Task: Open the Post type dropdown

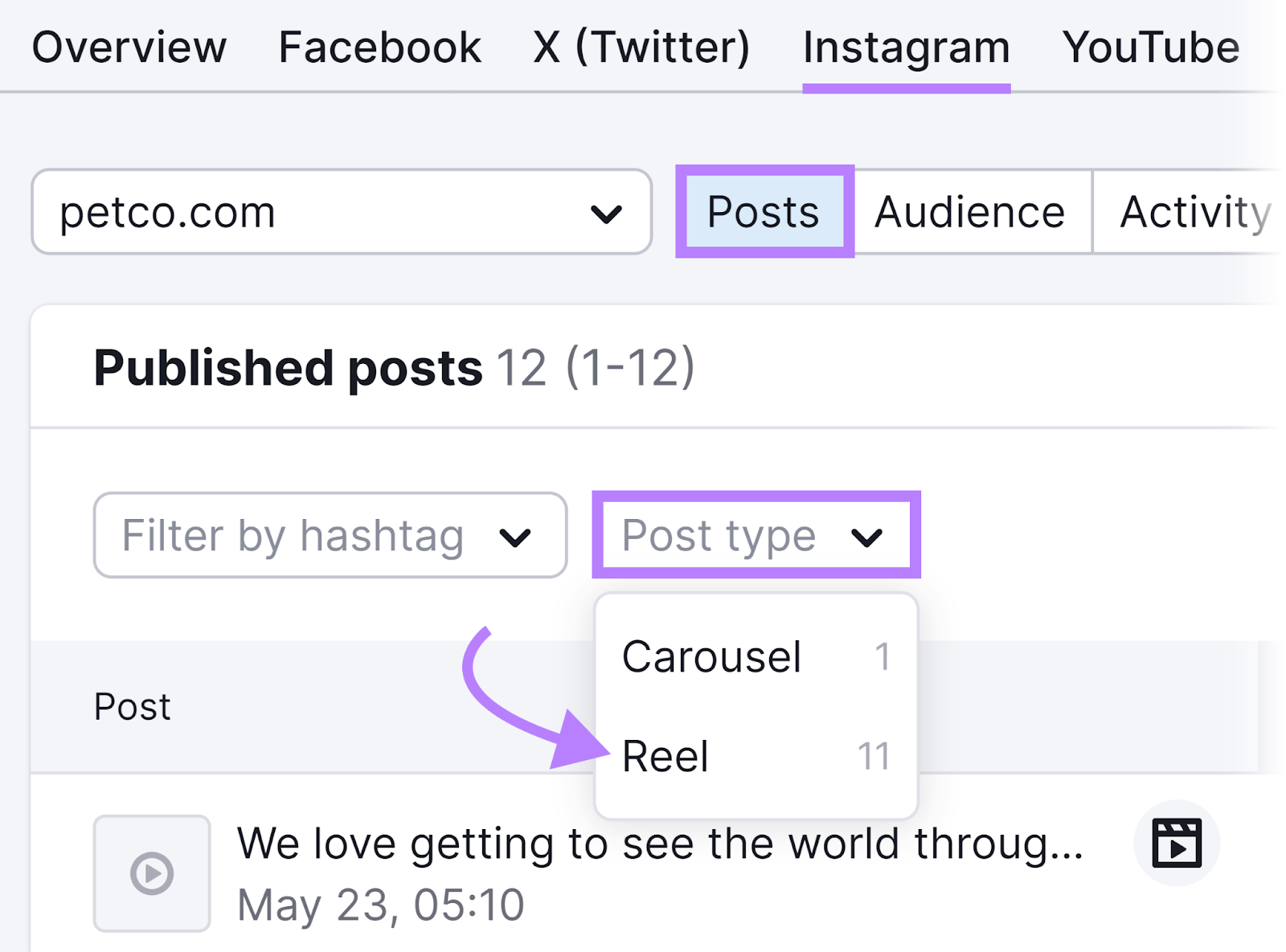Action: point(756,535)
